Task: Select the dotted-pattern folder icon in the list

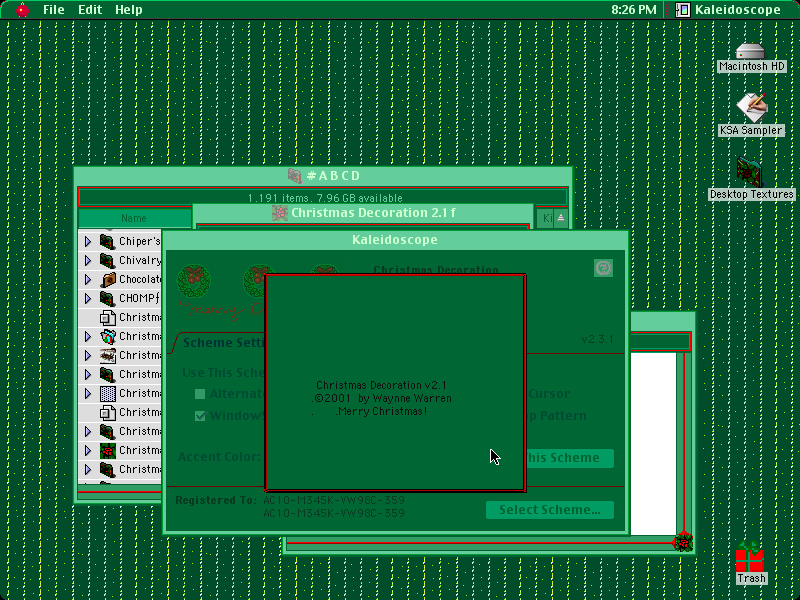Action: click(108, 393)
